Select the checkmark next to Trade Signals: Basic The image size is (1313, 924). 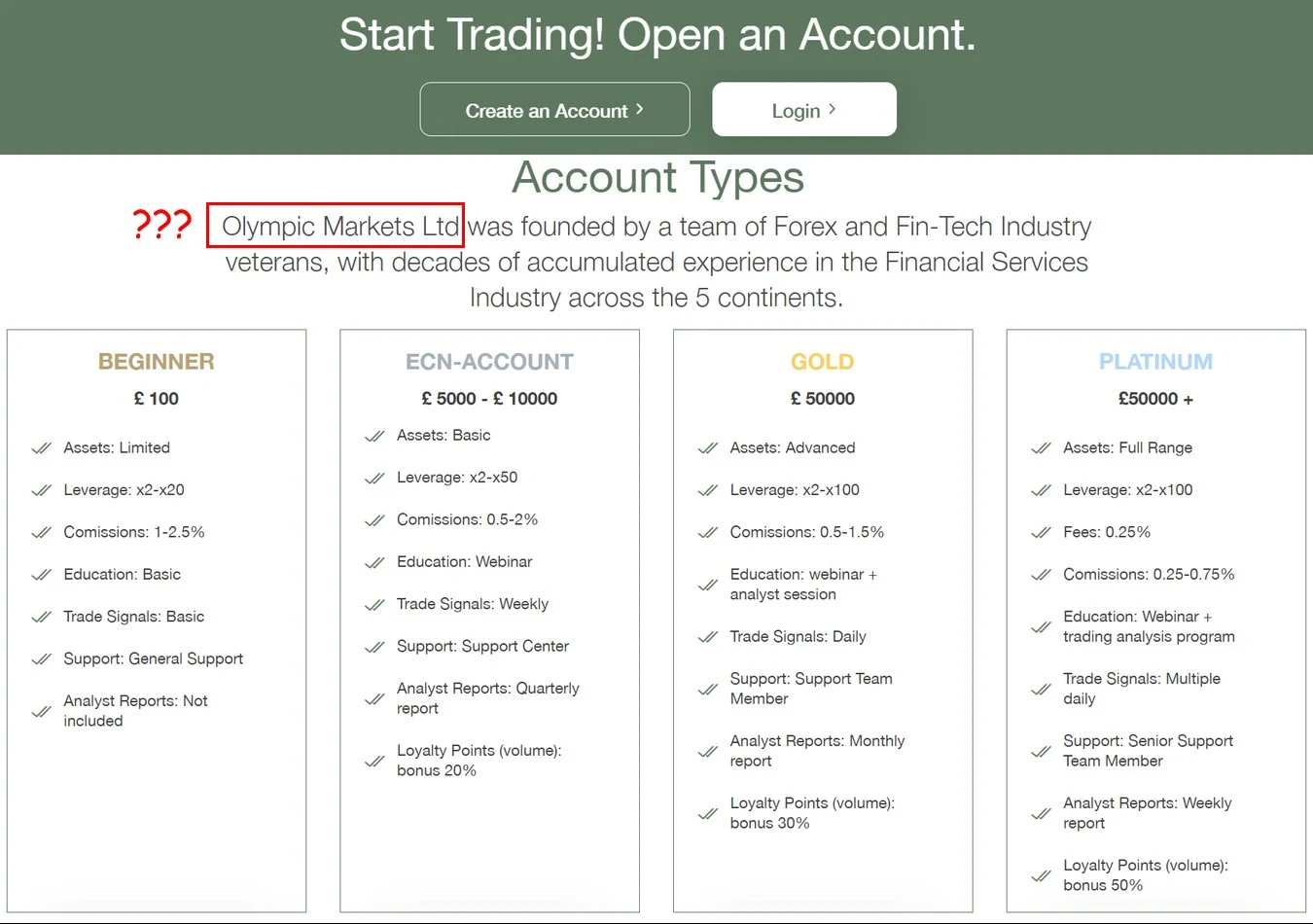point(41,617)
